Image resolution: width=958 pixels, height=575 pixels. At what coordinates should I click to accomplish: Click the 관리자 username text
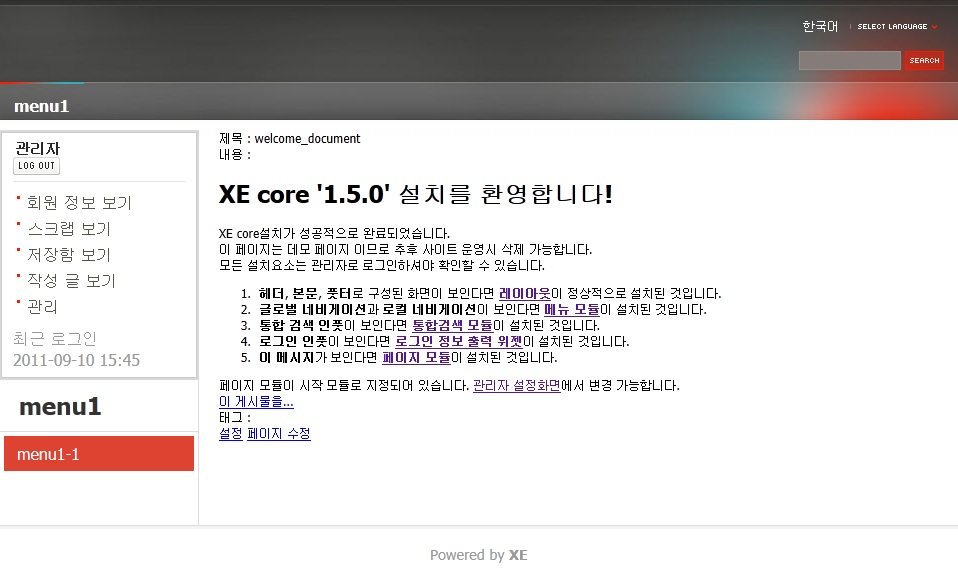tap(38, 148)
